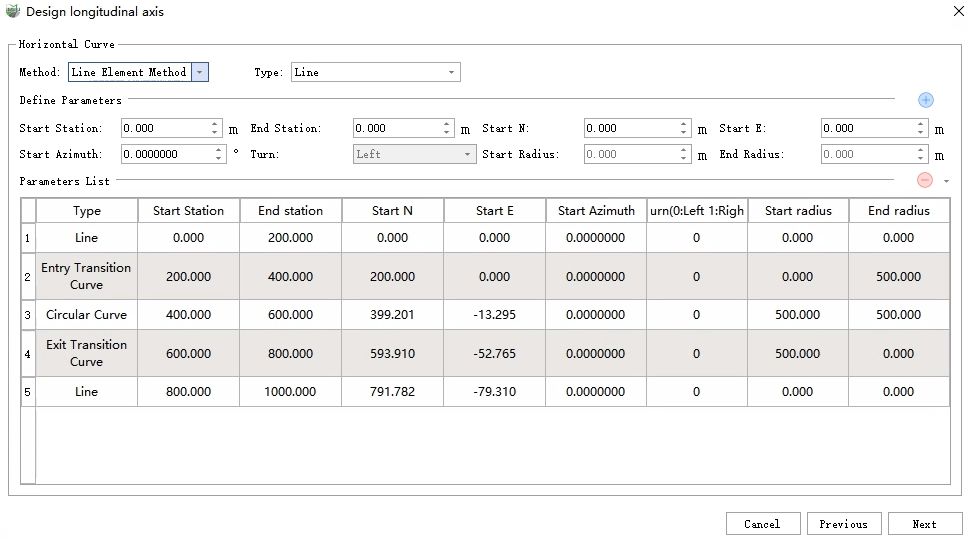This screenshot has width=968, height=541.
Task: Expand the arrow next to remove icon
Action: tap(946, 181)
